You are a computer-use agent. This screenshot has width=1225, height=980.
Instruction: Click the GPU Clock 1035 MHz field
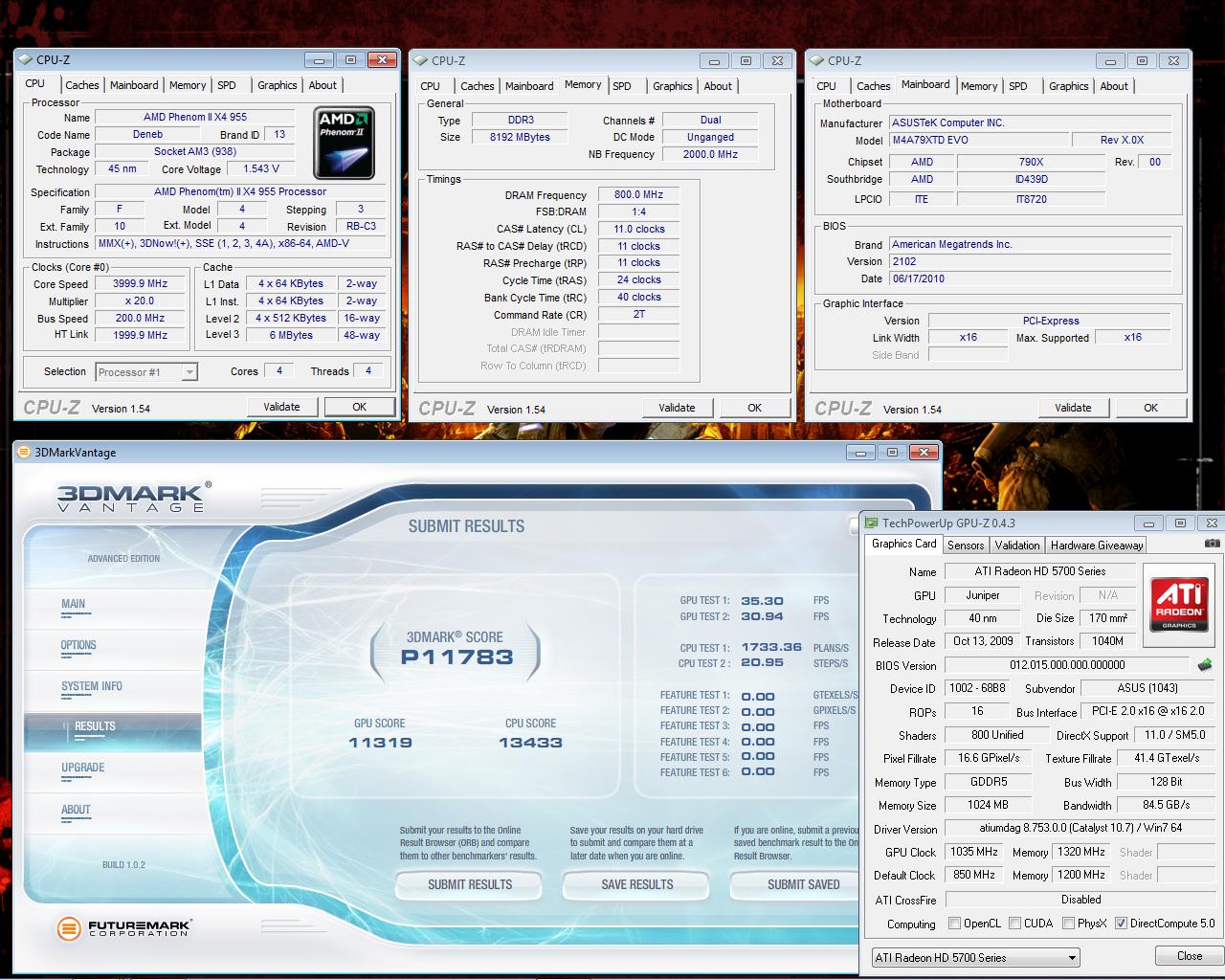click(x=975, y=852)
